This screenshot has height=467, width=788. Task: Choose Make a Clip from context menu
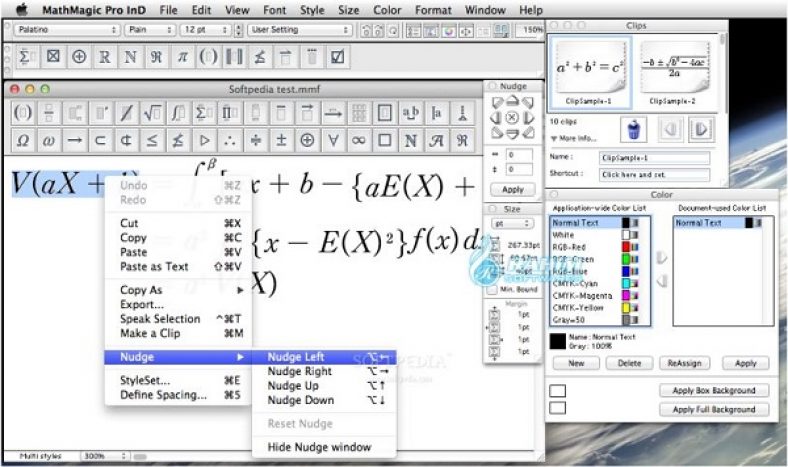(177, 333)
